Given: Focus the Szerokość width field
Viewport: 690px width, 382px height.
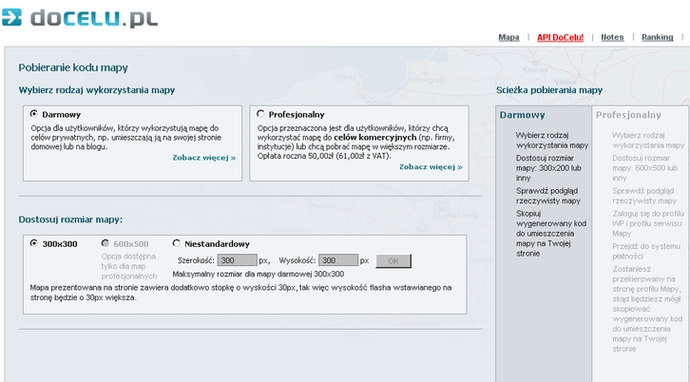Looking at the screenshot, I should (x=237, y=260).
